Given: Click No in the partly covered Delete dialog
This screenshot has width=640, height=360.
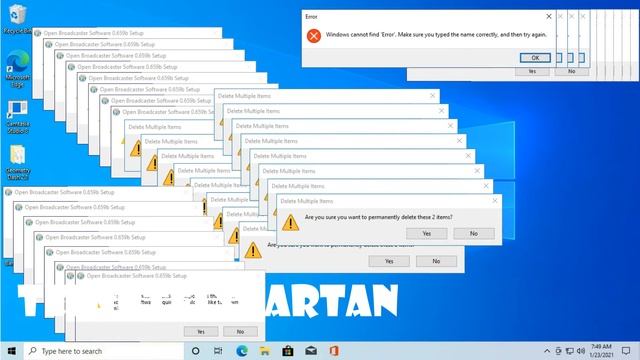Looking at the screenshot, I should [436, 261].
